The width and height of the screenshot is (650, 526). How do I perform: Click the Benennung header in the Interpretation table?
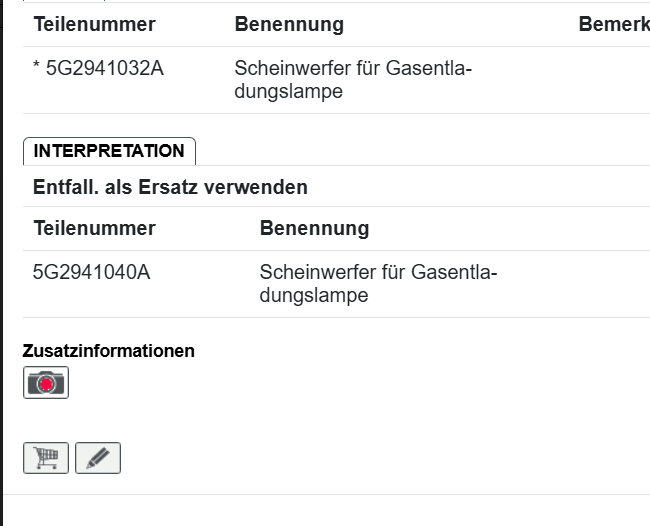(x=314, y=228)
